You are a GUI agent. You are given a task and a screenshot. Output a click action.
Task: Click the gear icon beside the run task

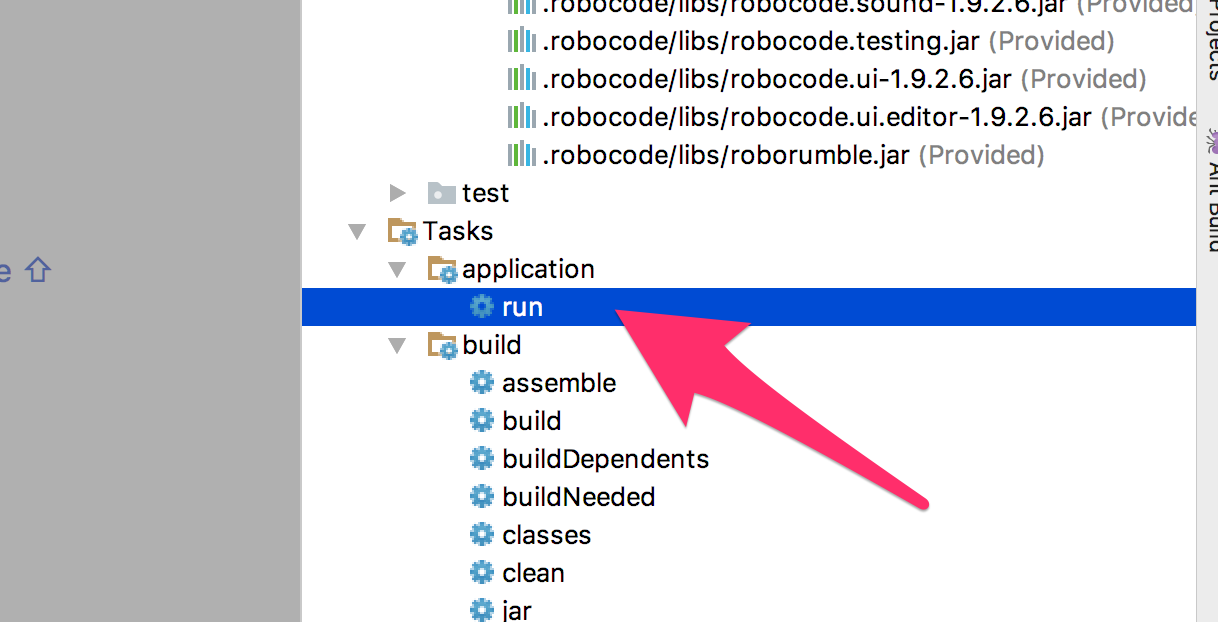[482, 307]
